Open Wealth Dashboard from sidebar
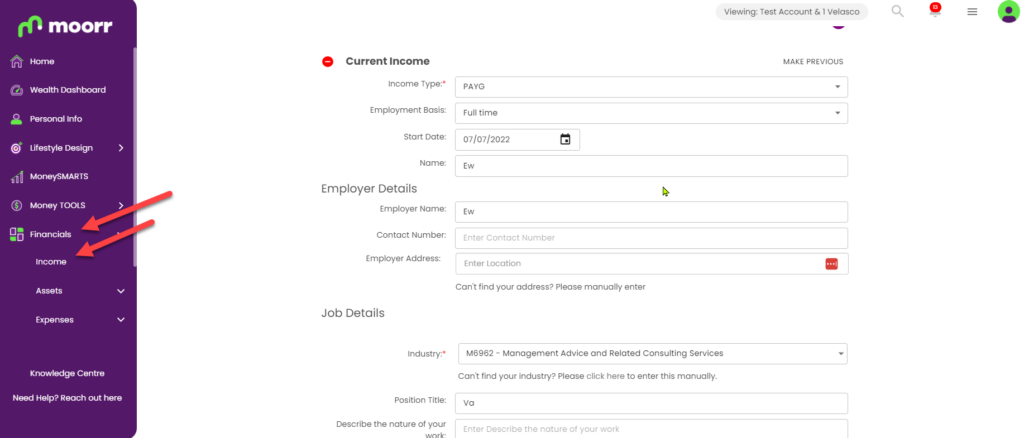 coord(67,90)
